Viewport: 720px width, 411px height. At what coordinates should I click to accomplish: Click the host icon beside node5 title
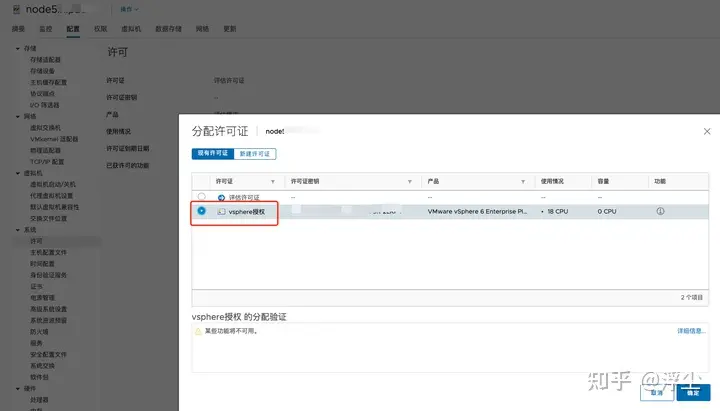pyautogui.click(x=16, y=9)
